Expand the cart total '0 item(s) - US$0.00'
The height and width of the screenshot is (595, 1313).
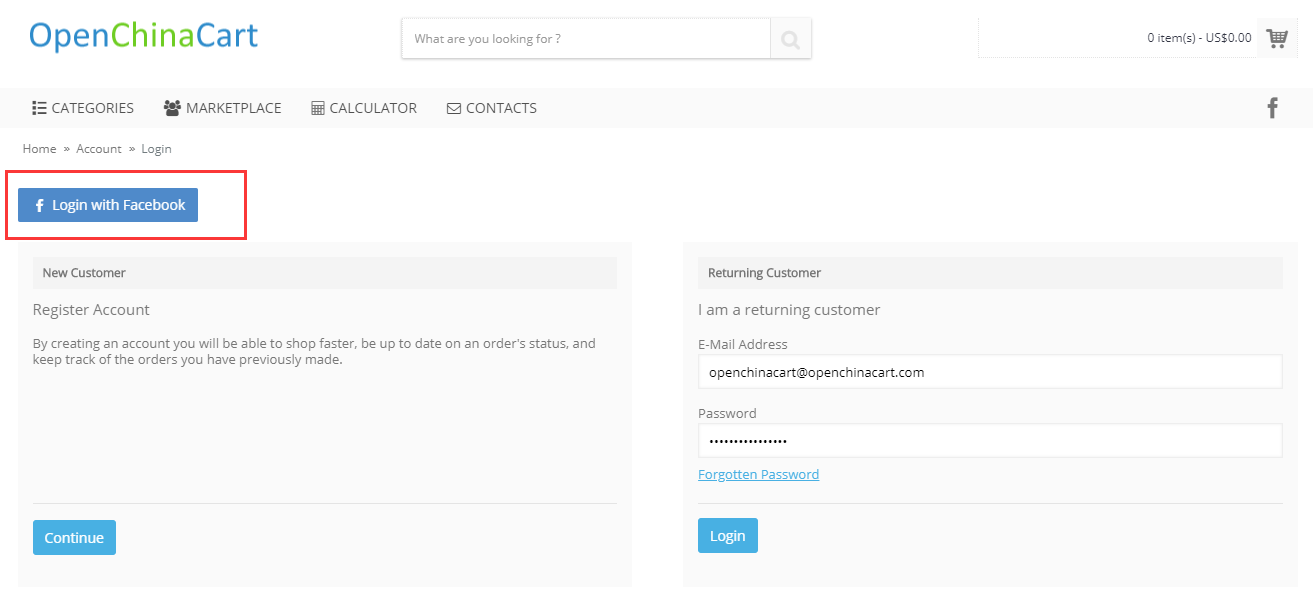point(1199,38)
